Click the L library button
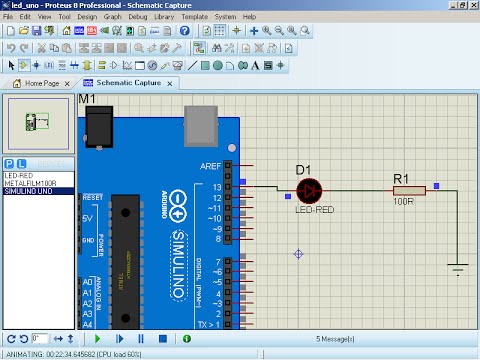This screenshot has width=480, height=360. (x=21, y=164)
